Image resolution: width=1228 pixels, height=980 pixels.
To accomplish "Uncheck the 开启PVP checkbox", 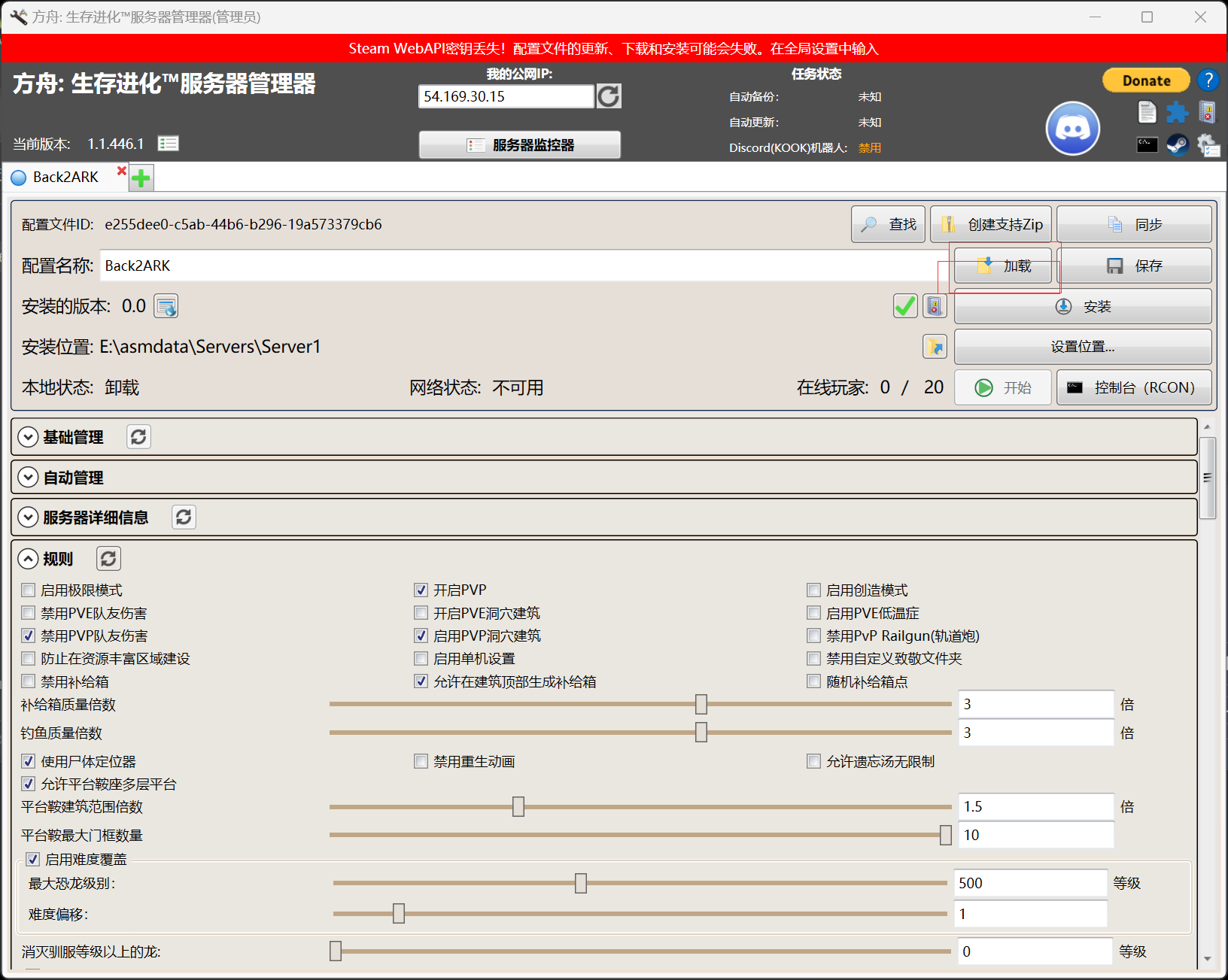I will pos(421,590).
